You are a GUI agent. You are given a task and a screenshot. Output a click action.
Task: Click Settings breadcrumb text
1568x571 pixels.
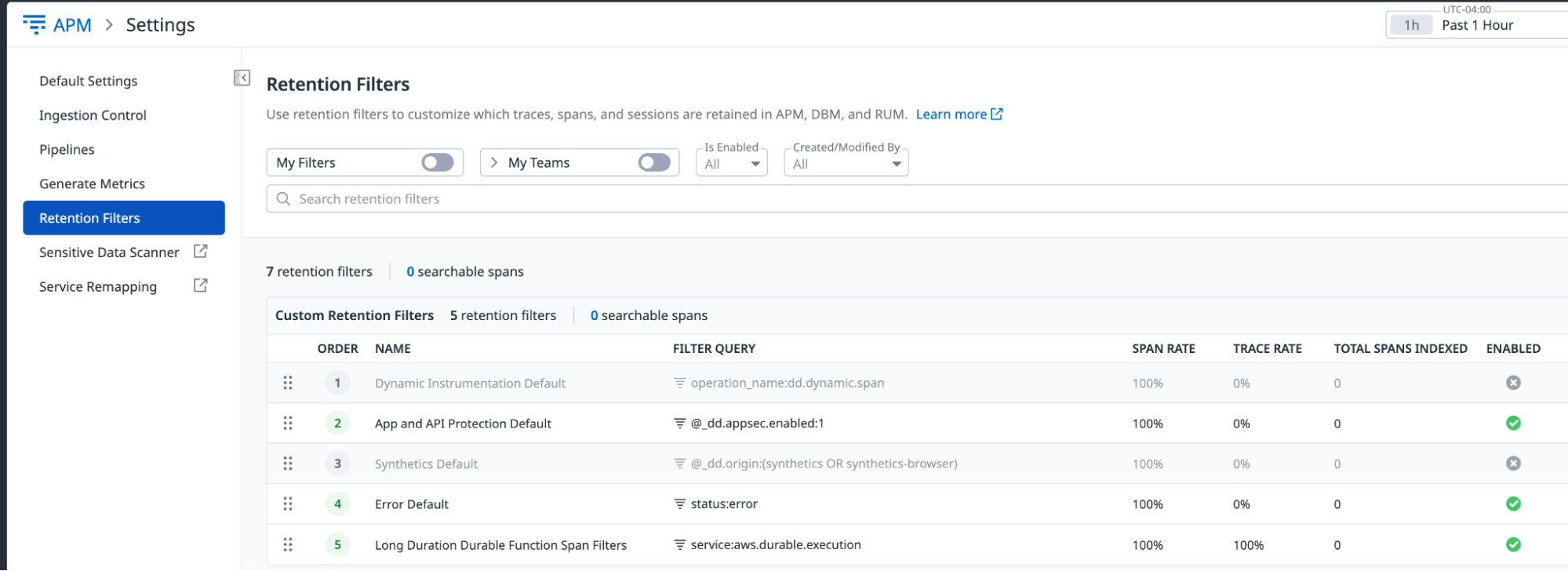[160, 25]
